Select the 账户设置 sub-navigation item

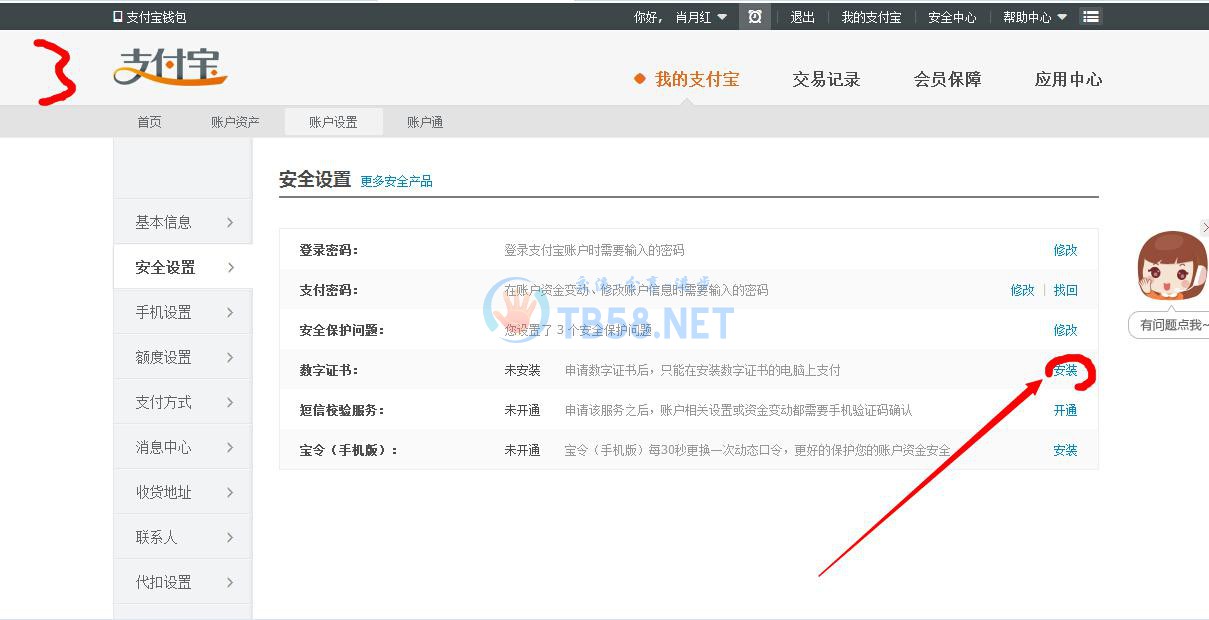[333, 122]
